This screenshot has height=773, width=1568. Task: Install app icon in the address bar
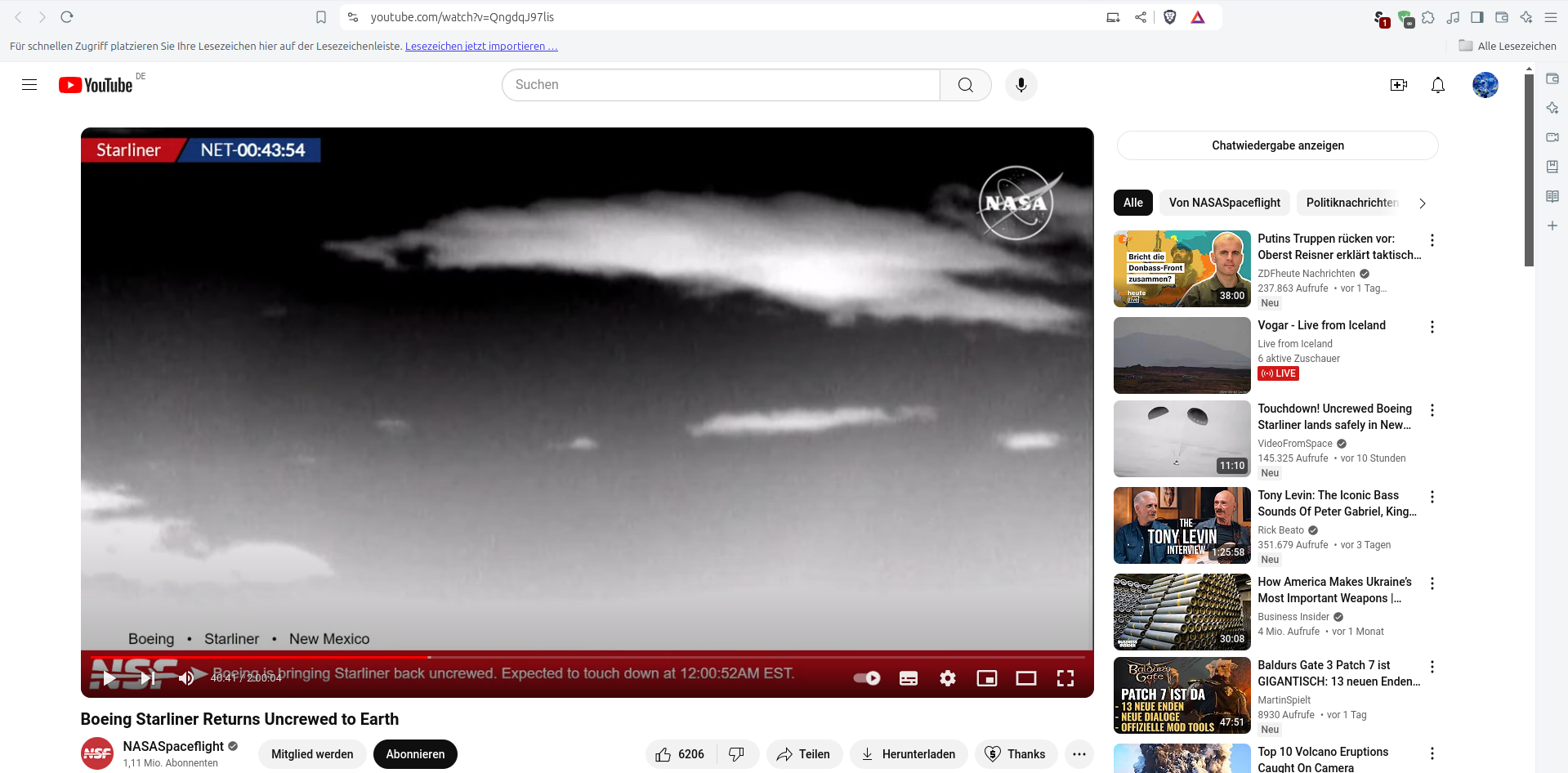pos(1113,17)
